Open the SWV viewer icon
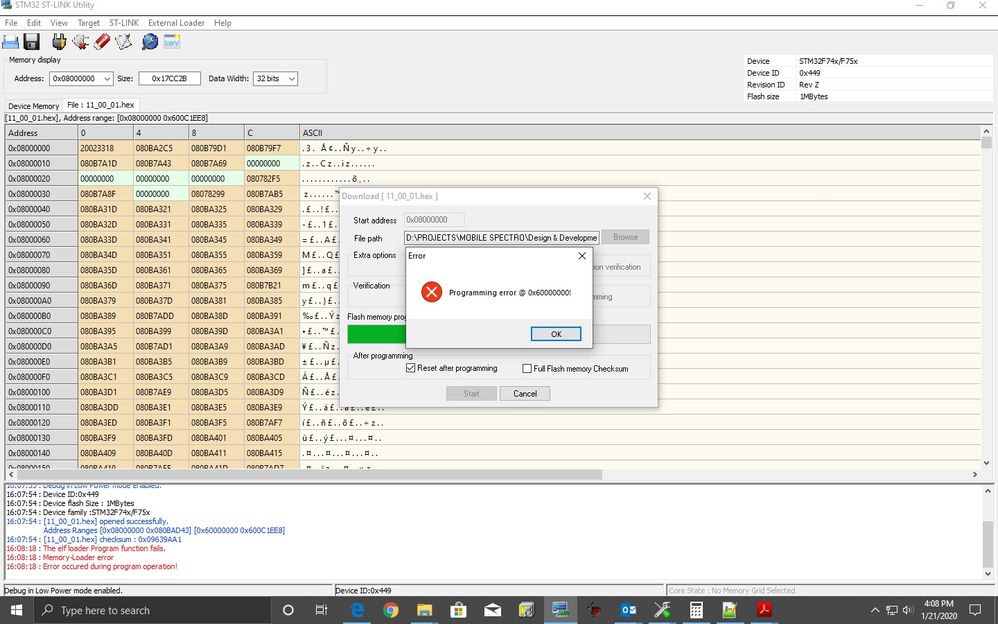The width and height of the screenshot is (998, 624). pyautogui.click(x=172, y=42)
